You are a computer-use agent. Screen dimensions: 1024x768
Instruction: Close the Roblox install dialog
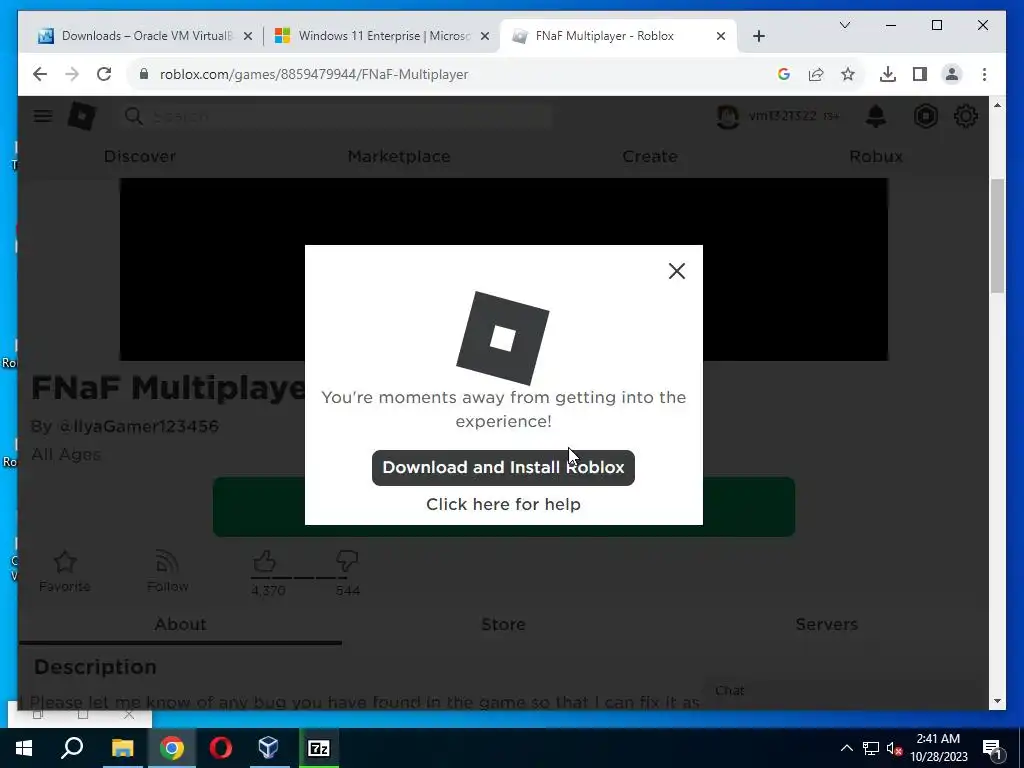(x=677, y=271)
